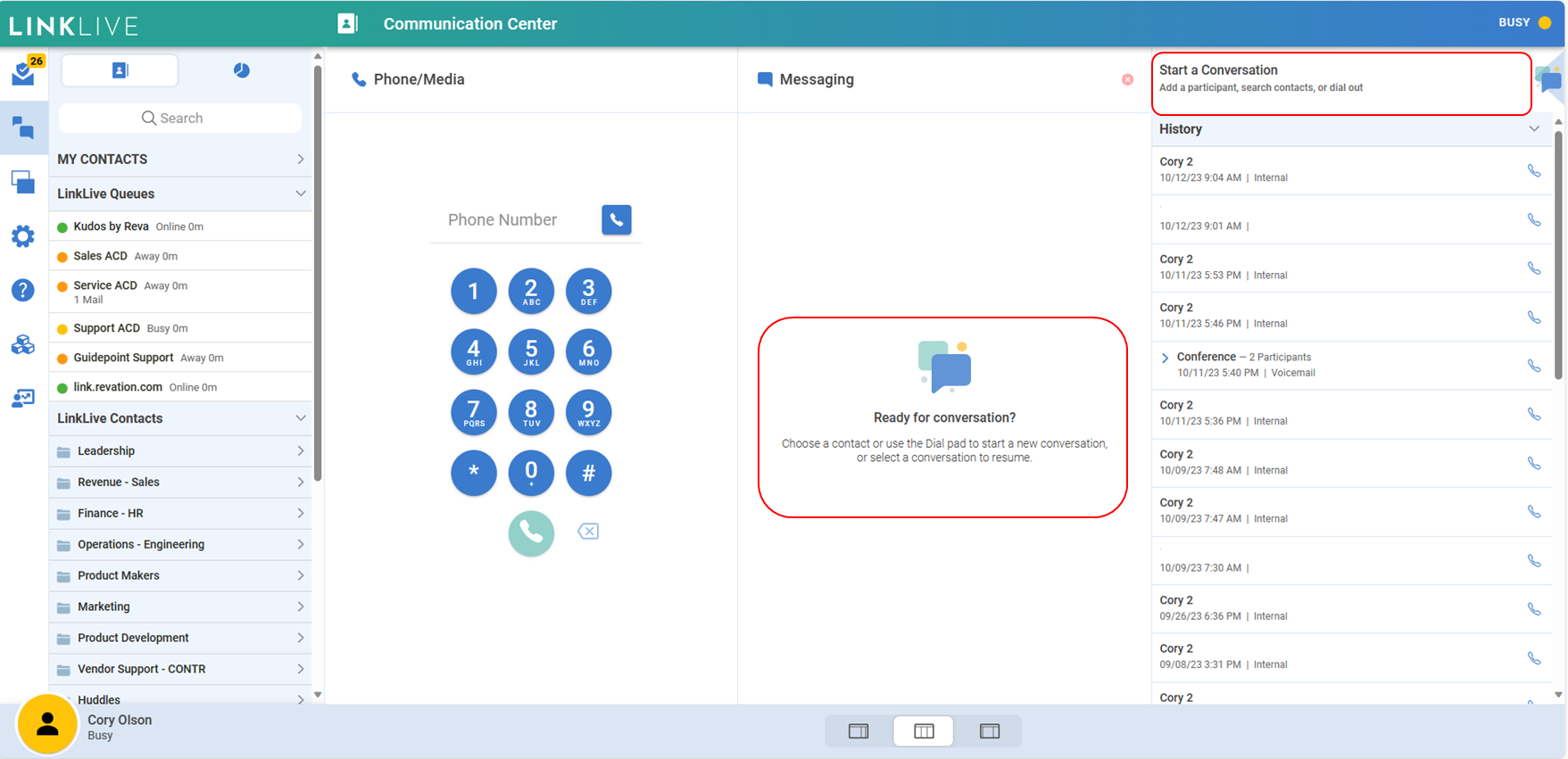Screen dimensions: 1568x759
Task: Open the settings gear in left sidebar
Action: click(23, 236)
